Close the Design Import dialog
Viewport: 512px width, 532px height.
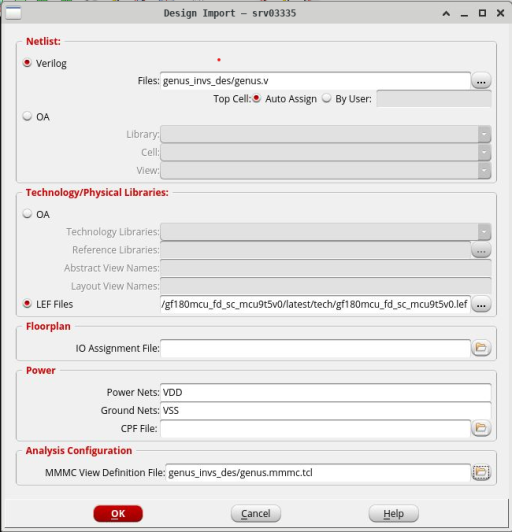[x=500, y=13]
